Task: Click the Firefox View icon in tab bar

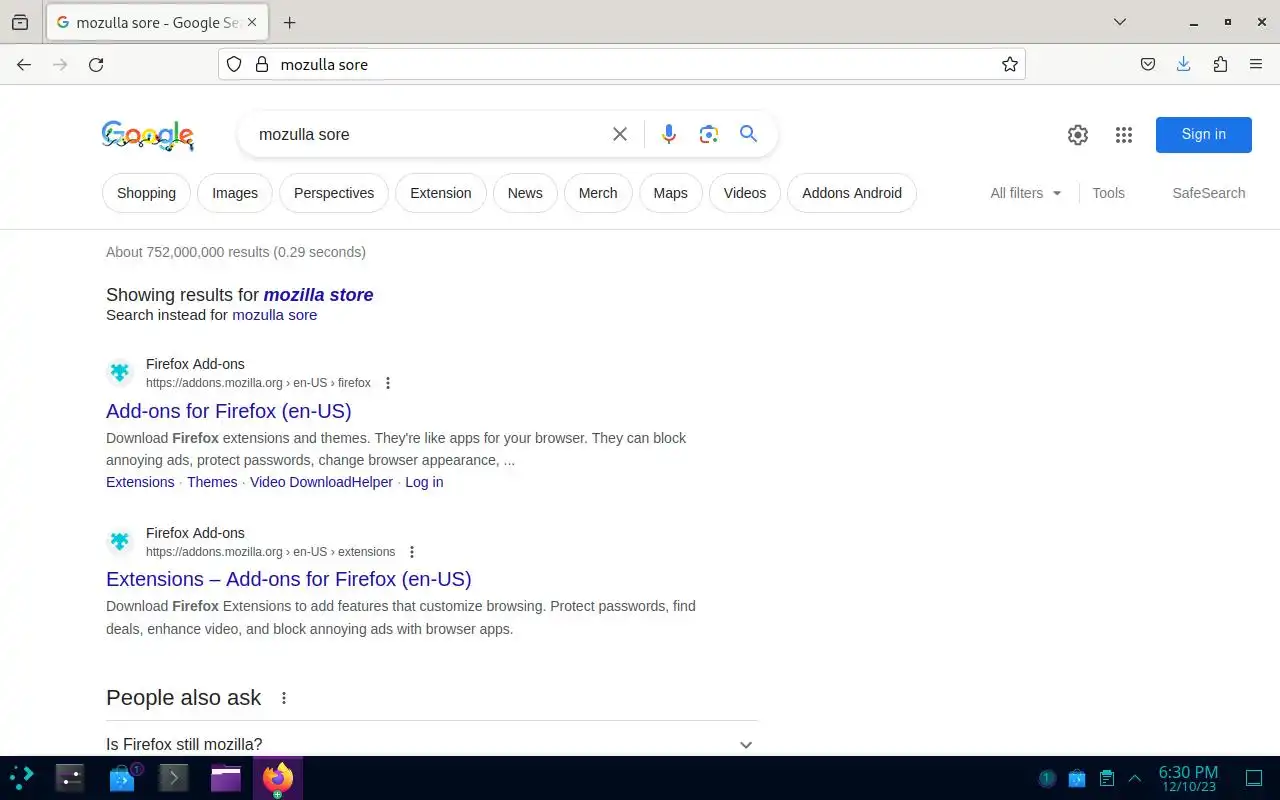Action: tap(20, 22)
